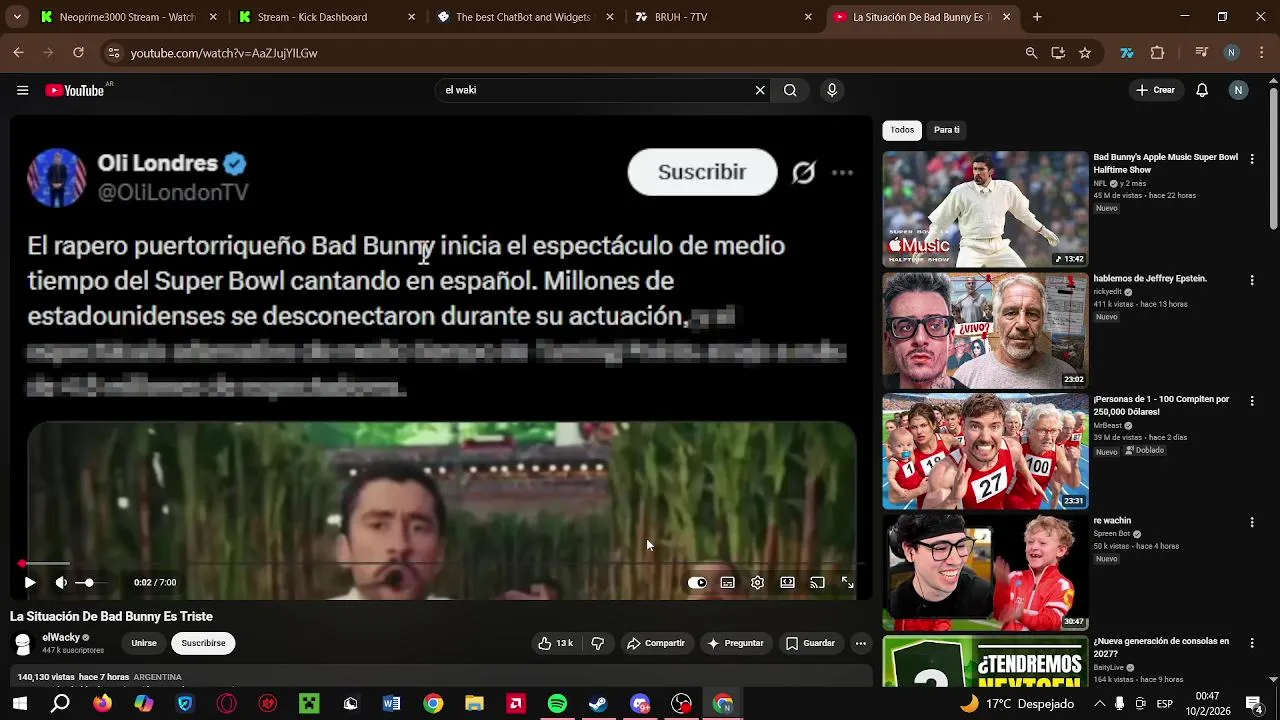1280x720 pixels.
Task: Open Spotify from the taskbar
Action: pos(557,704)
